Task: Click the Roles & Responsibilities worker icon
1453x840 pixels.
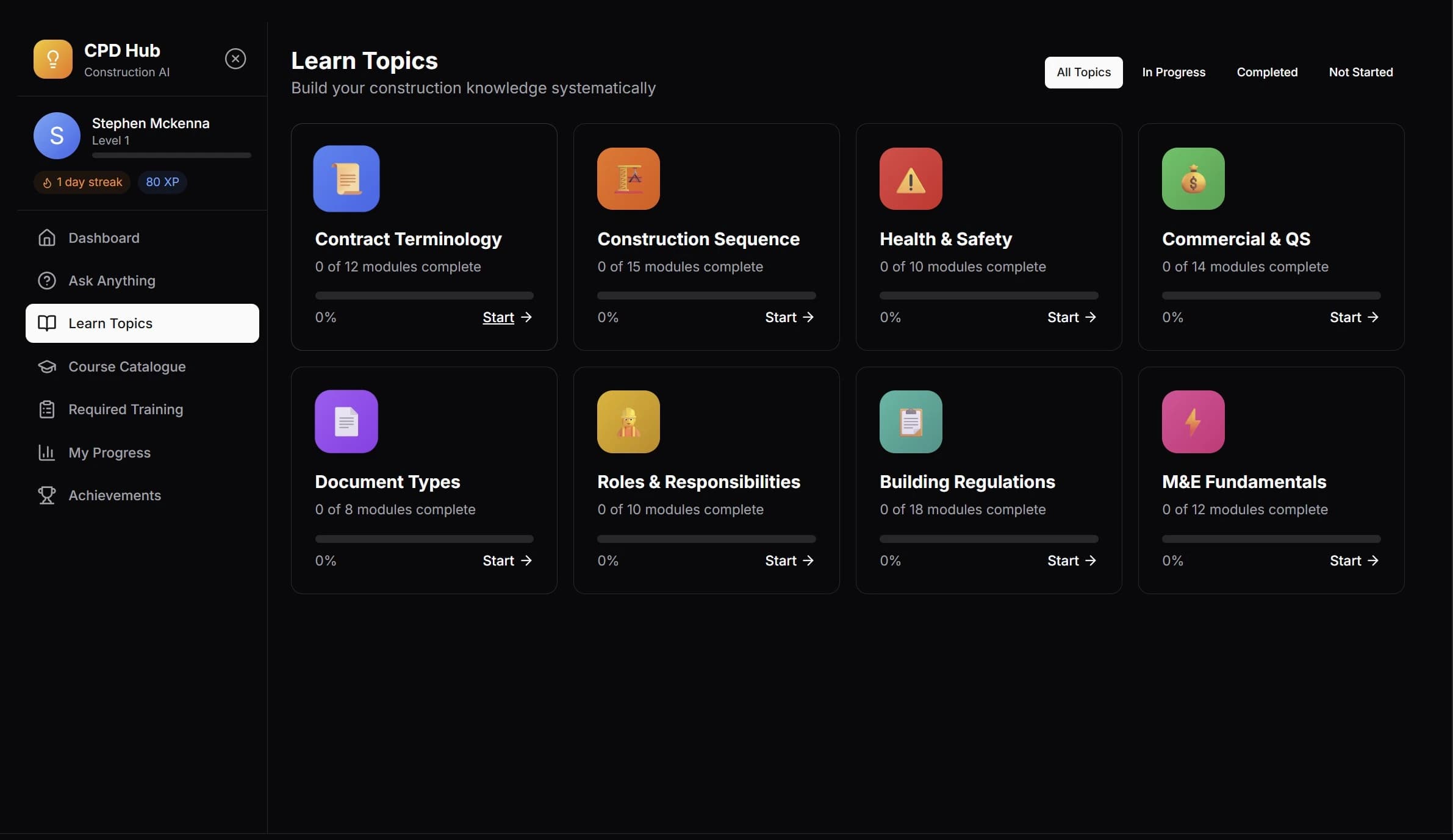Action: coord(628,422)
